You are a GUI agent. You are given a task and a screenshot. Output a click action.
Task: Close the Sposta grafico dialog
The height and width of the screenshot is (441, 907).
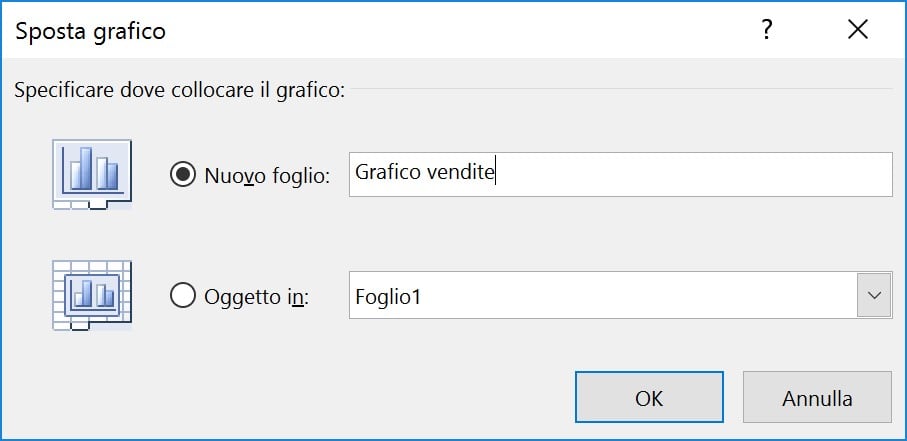pyautogui.click(x=858, y=30)
